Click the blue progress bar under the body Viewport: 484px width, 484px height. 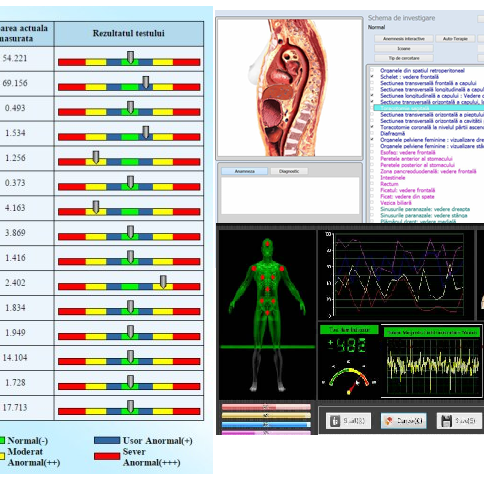click(266, 425)
